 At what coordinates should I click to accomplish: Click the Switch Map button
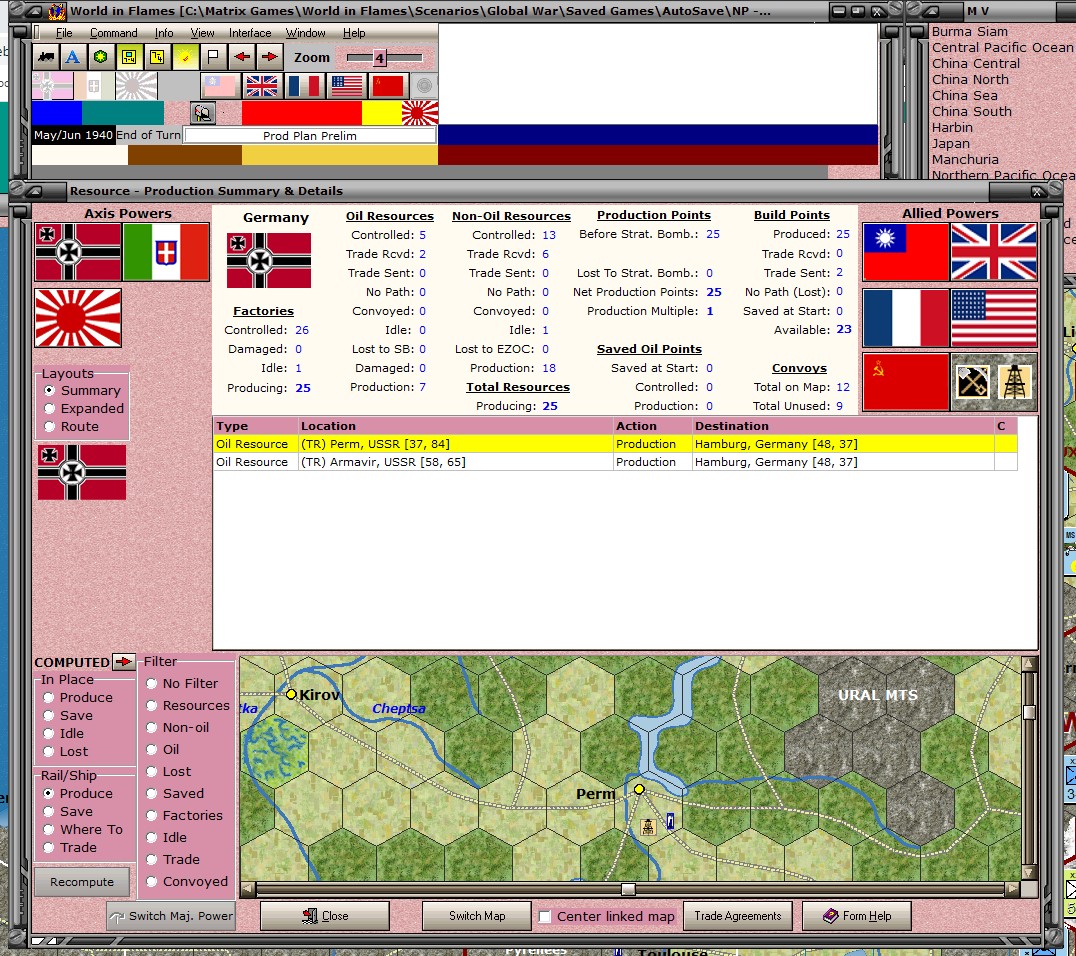(477, 916)
